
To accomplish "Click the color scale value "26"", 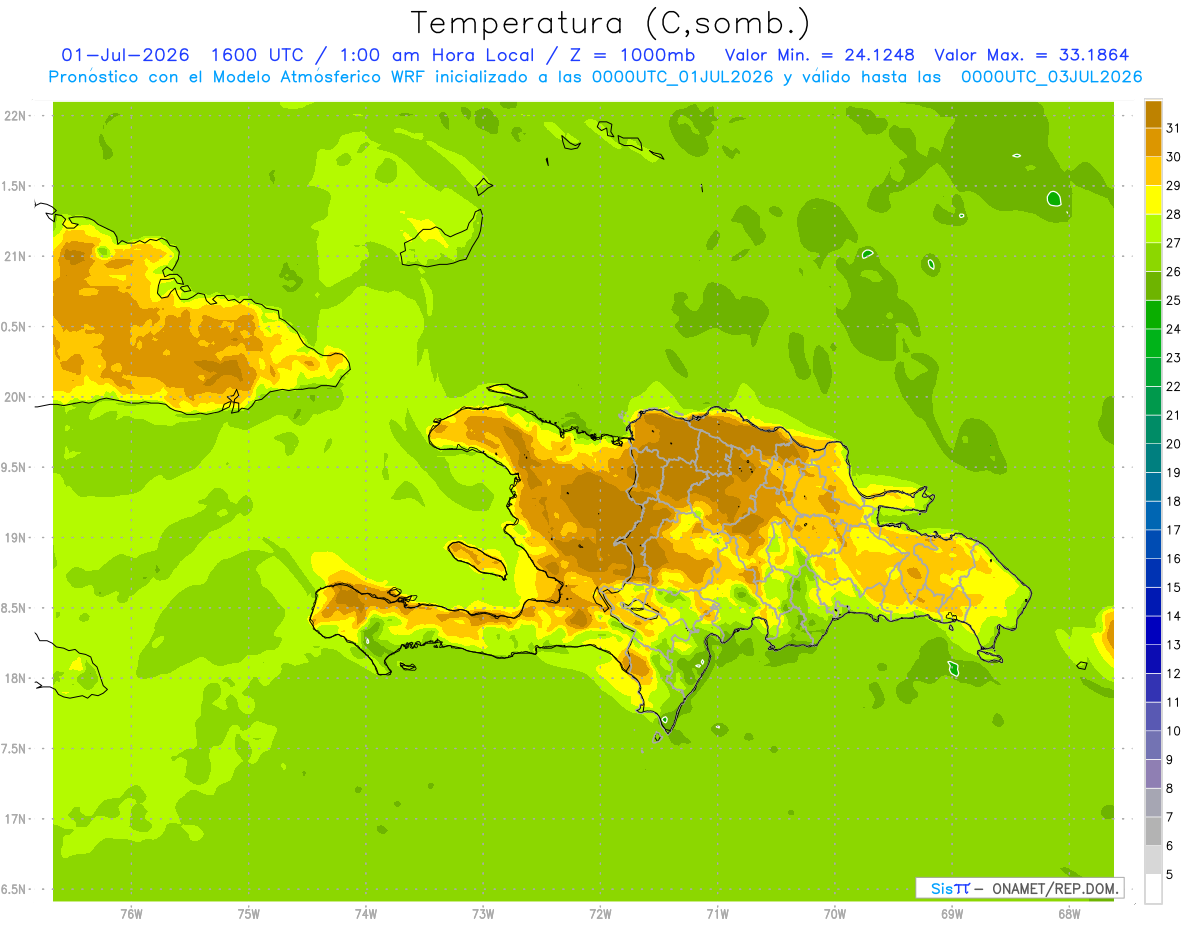I will pyautogui.click(x=1173, y=272).
